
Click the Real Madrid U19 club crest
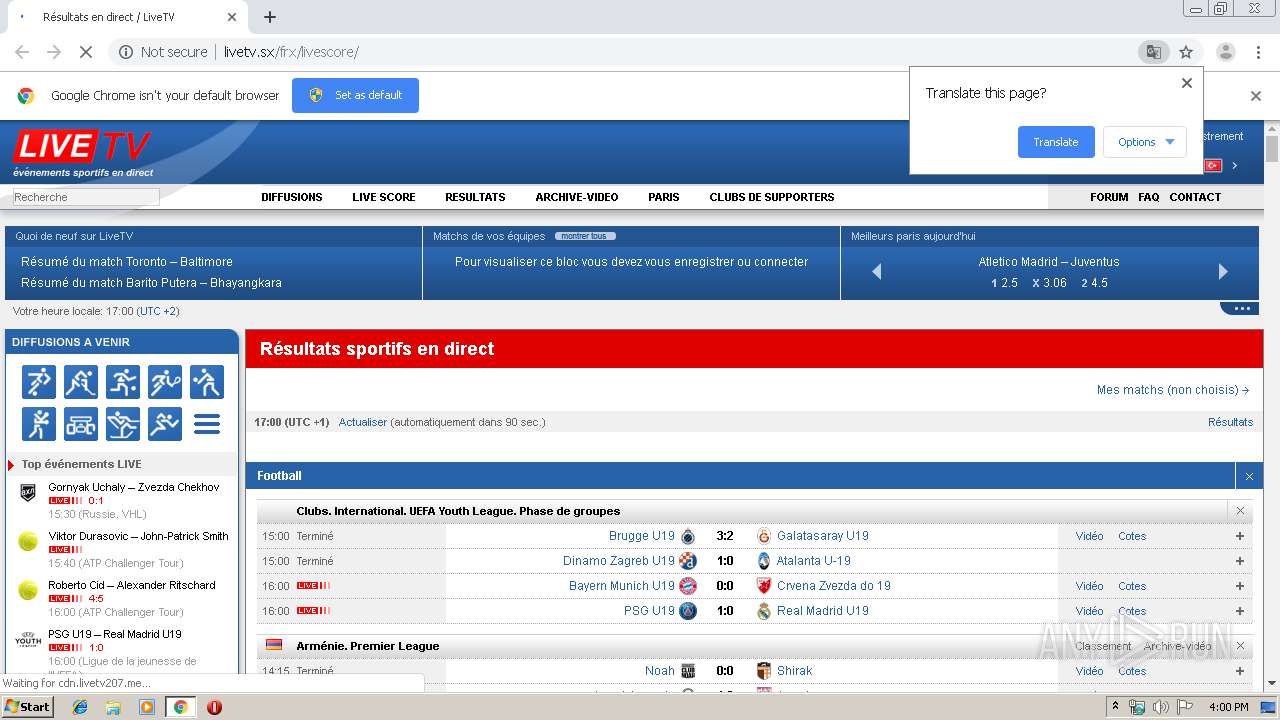coord(764,611)
